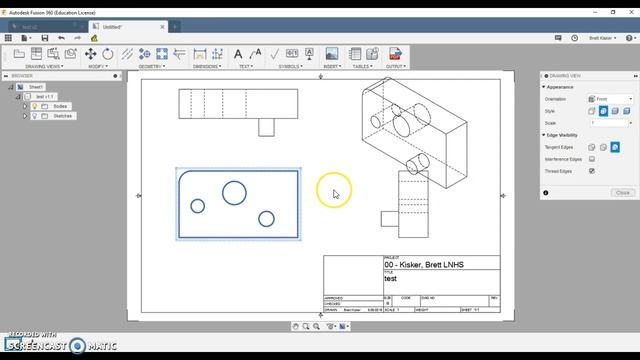Viewport: 640px width, 360px height.
Task: Open the notifications comment icon
Action: 558,38
